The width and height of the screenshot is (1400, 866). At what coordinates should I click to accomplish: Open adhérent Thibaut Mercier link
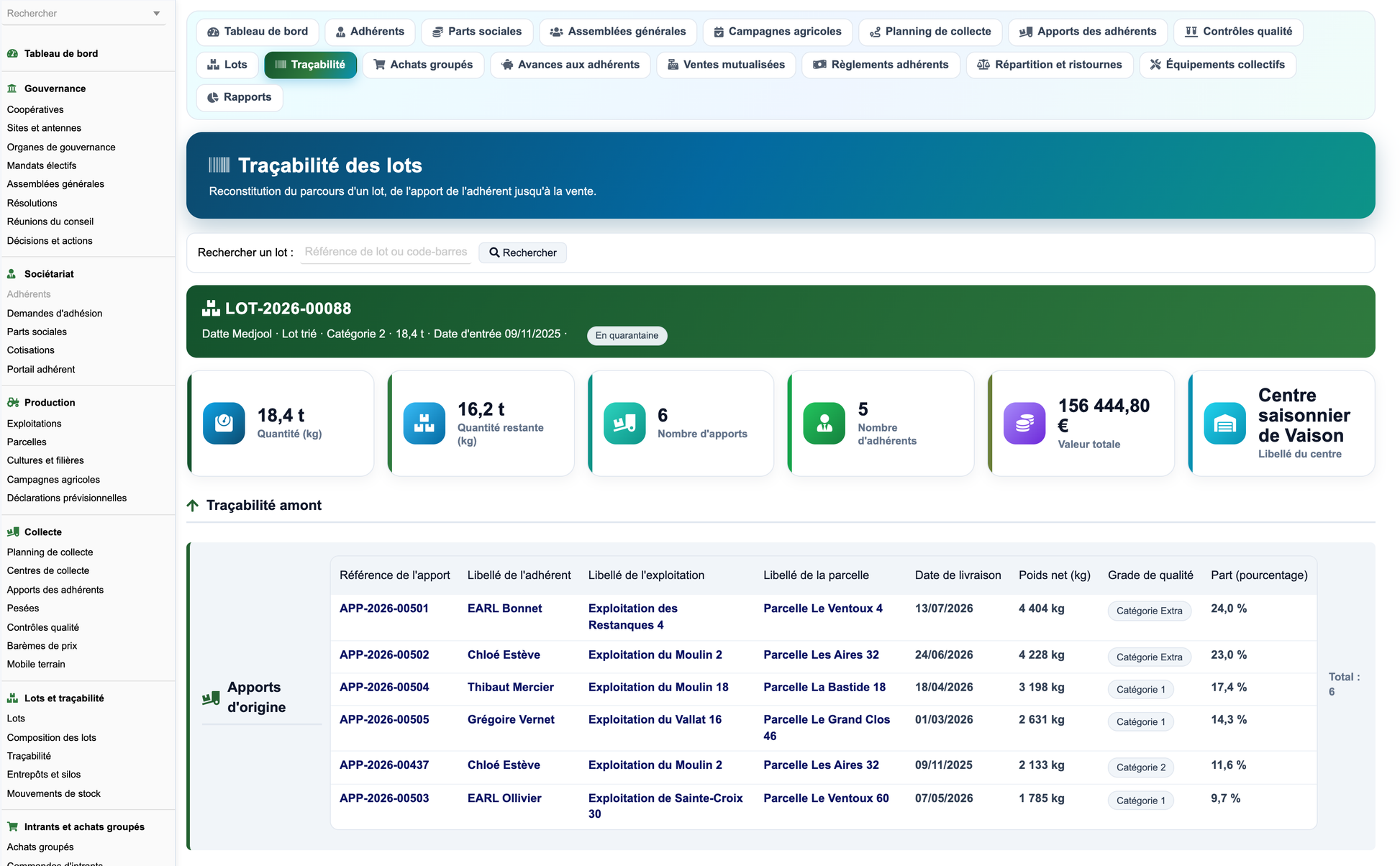(511, 688)
